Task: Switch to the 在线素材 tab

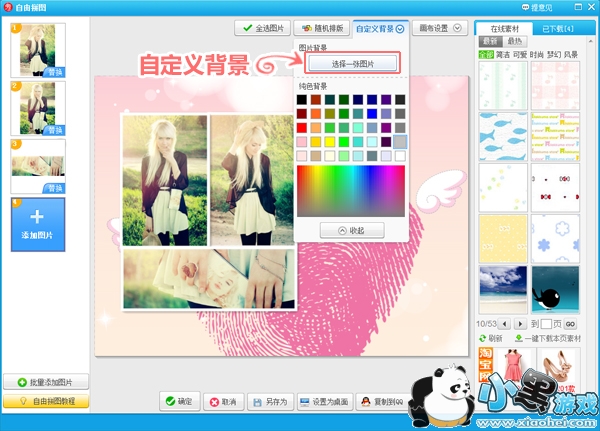Action: tap(504, 29)
